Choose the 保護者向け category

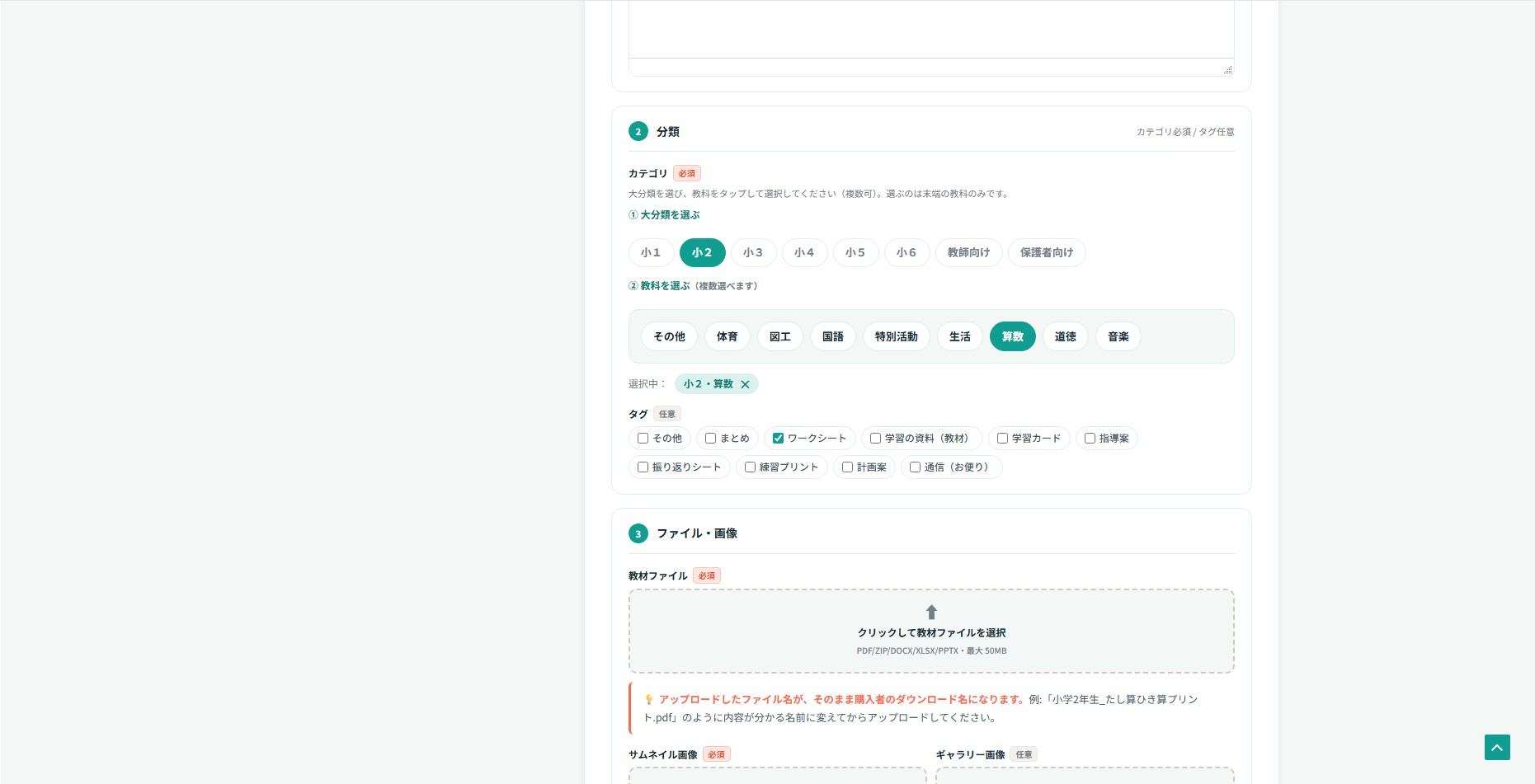point(1047,252)
